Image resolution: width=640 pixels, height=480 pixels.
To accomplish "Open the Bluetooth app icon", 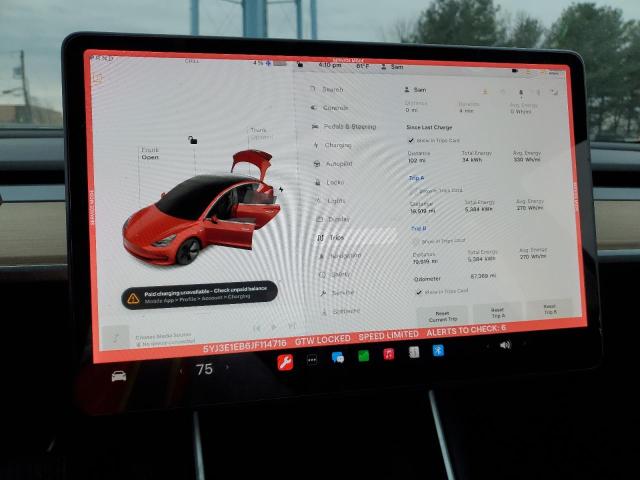I will click(x=438, y=350).
